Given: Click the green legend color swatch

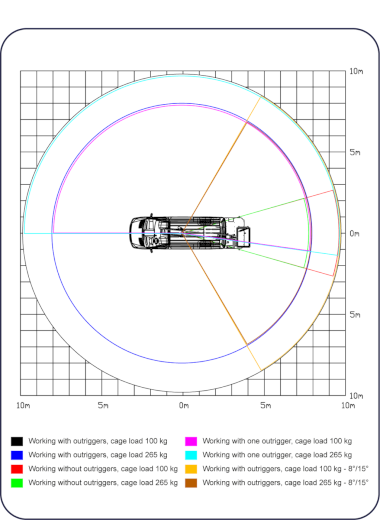Looking at the screenshot, I should coord(17,483).
